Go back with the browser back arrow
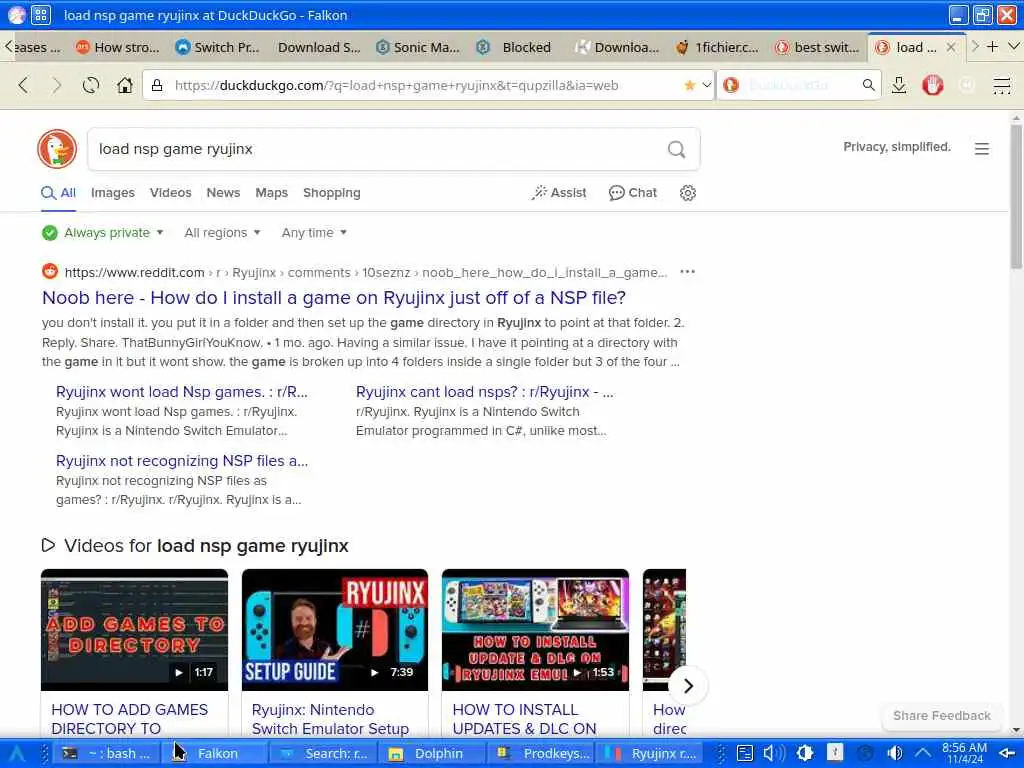 24,85
